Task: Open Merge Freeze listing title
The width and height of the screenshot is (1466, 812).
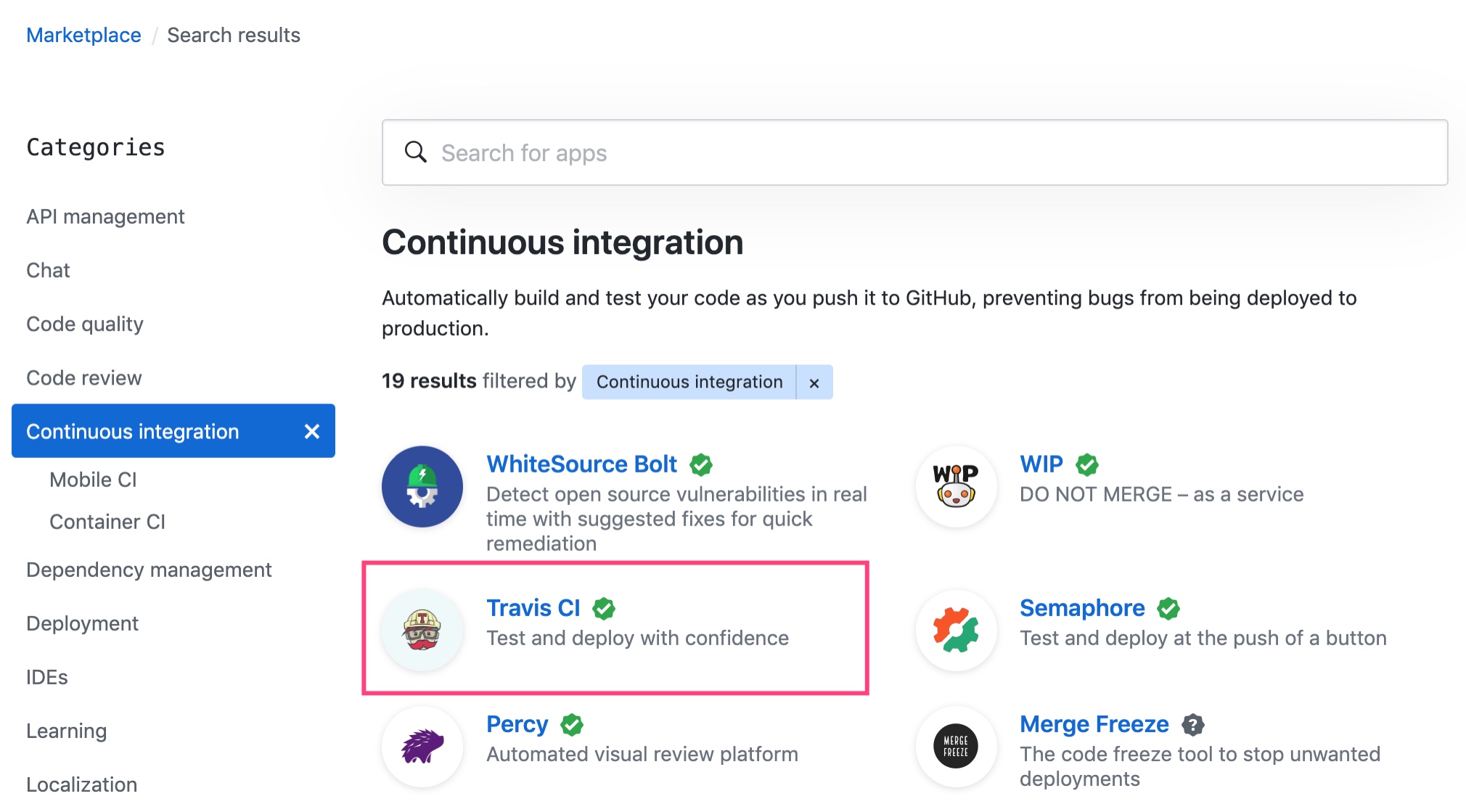Action: coord(1094,723)
